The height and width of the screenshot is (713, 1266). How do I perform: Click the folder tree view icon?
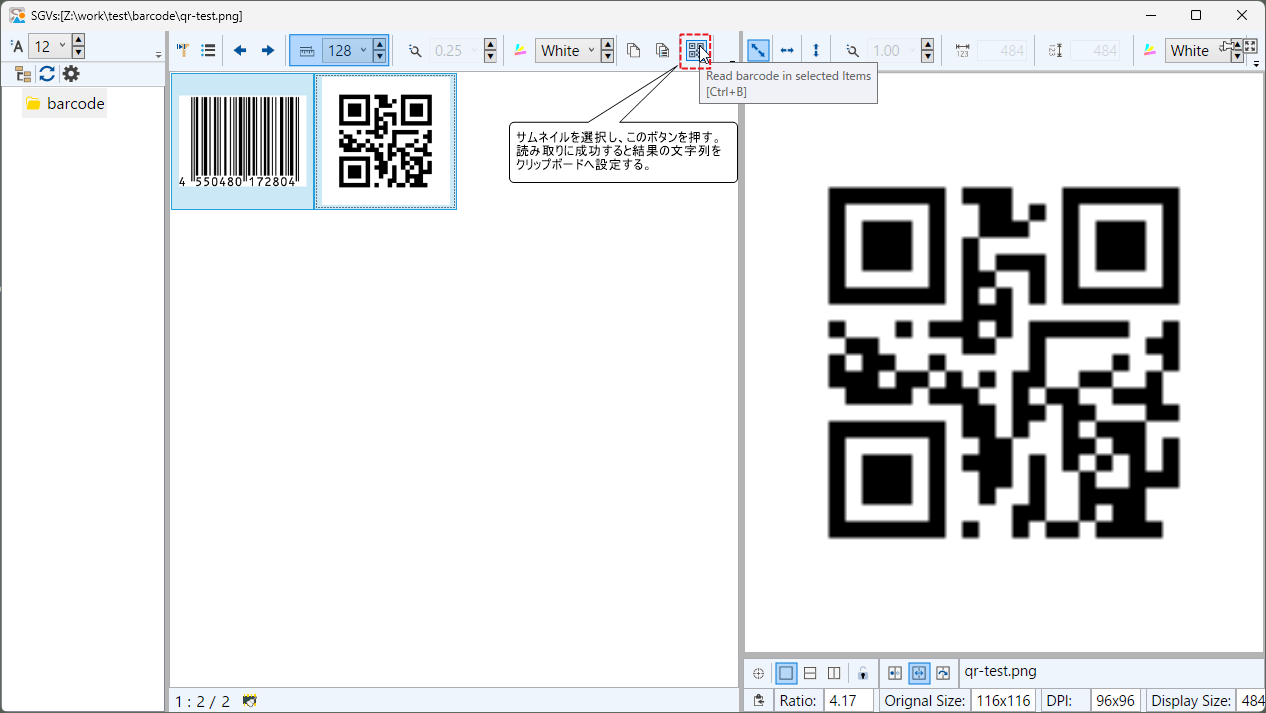pos(23,74)
